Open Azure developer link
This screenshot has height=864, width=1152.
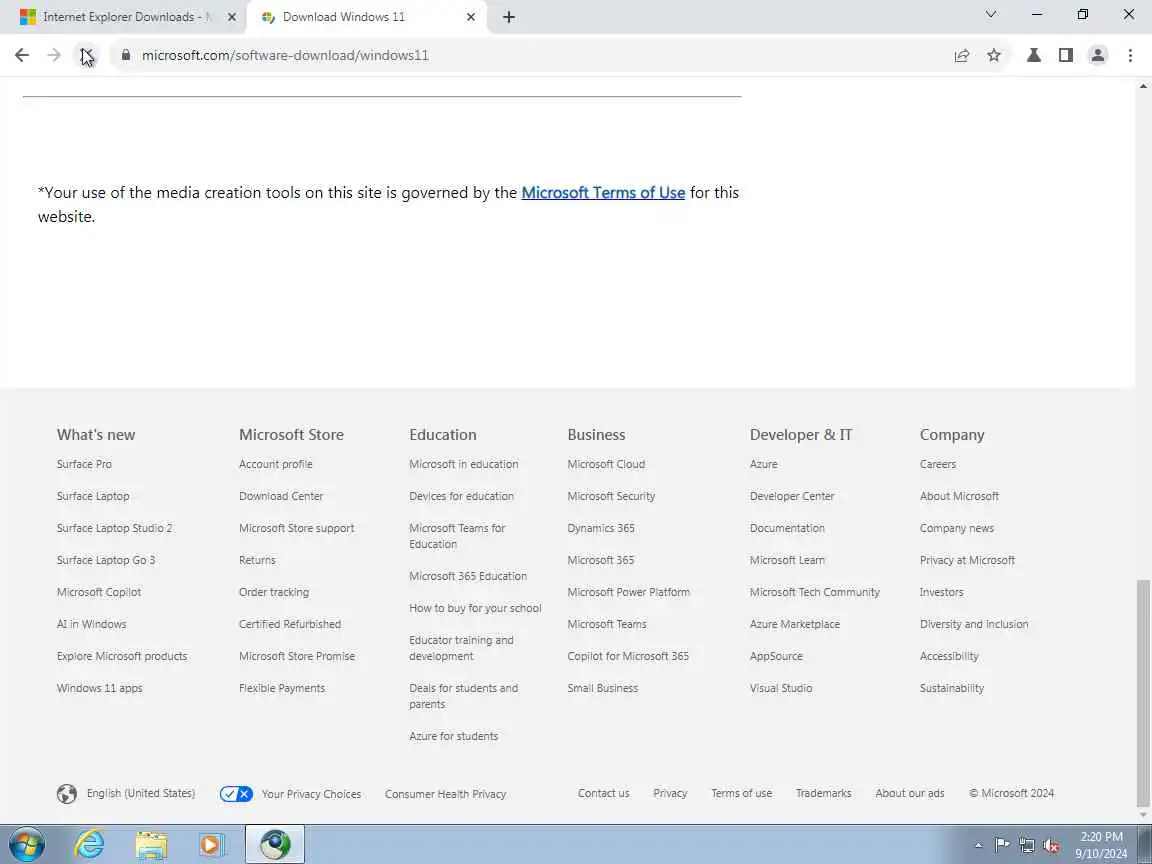763,464
